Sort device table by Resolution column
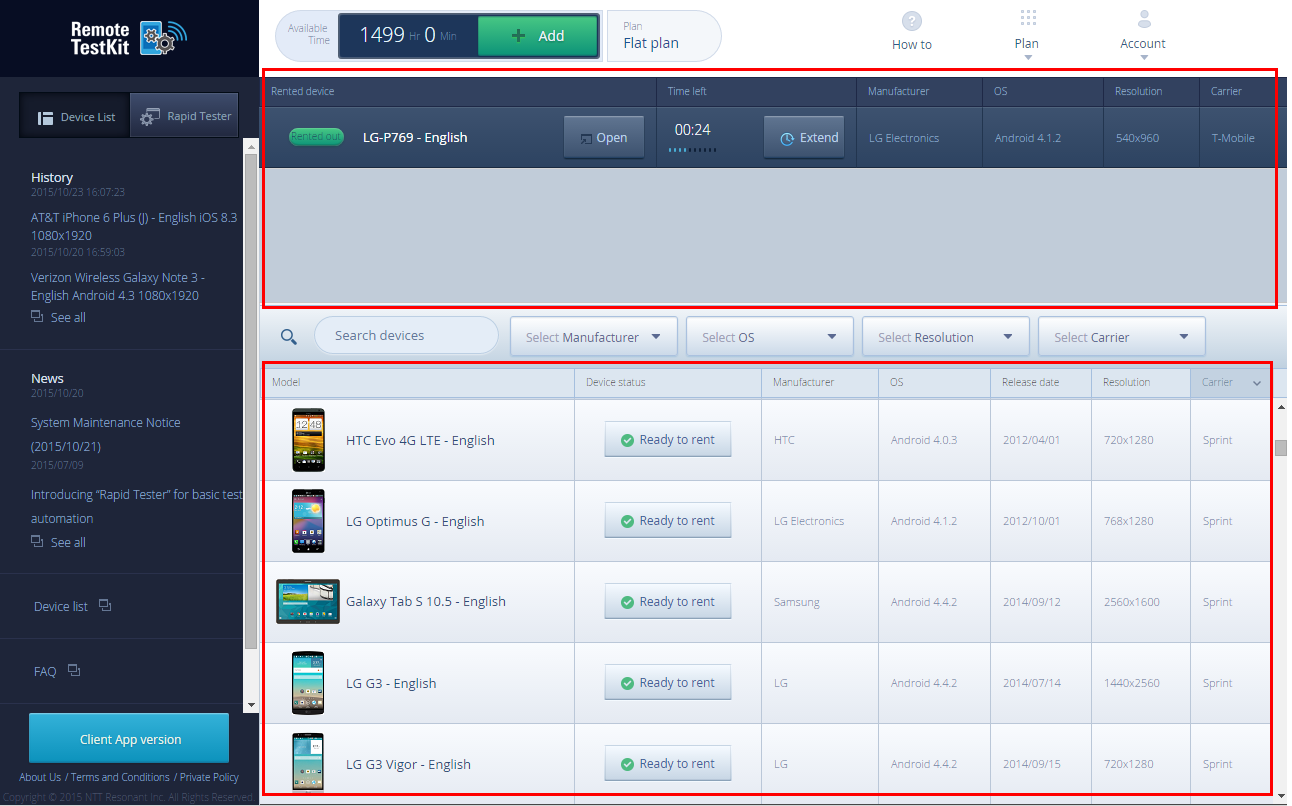 [1141, 382]
